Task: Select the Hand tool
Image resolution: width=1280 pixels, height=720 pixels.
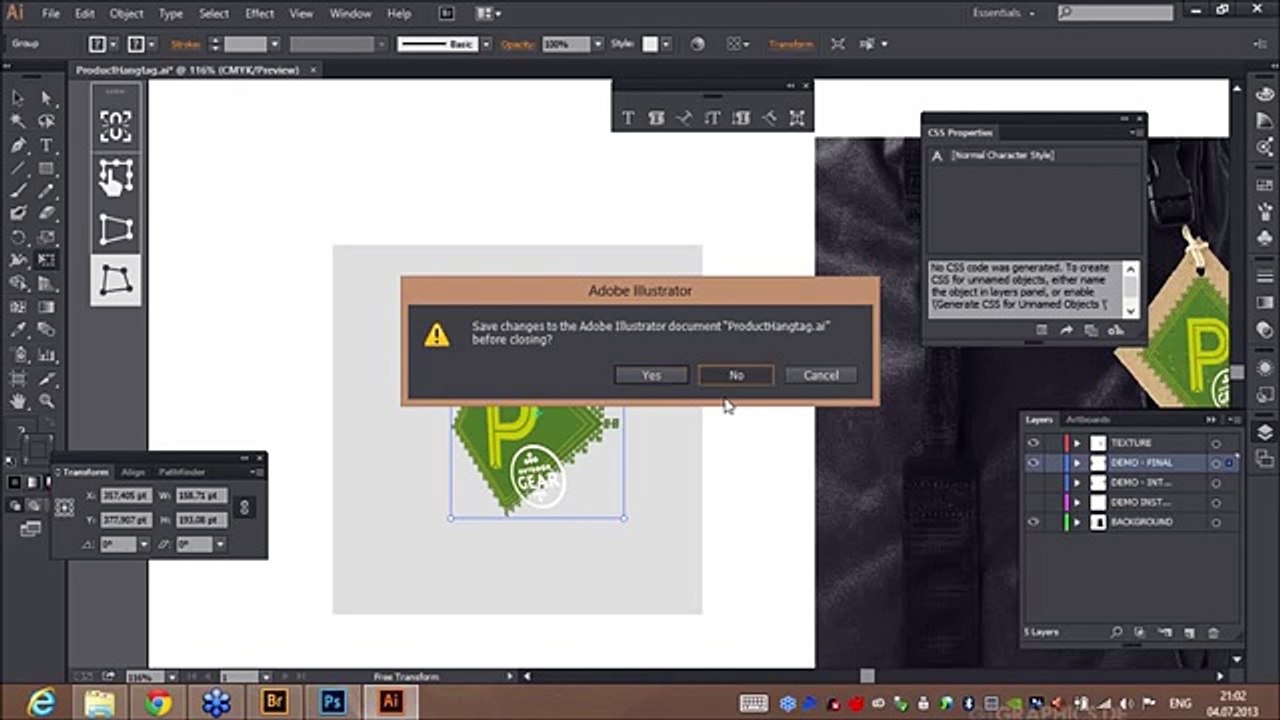Action: tap(18, 401)
